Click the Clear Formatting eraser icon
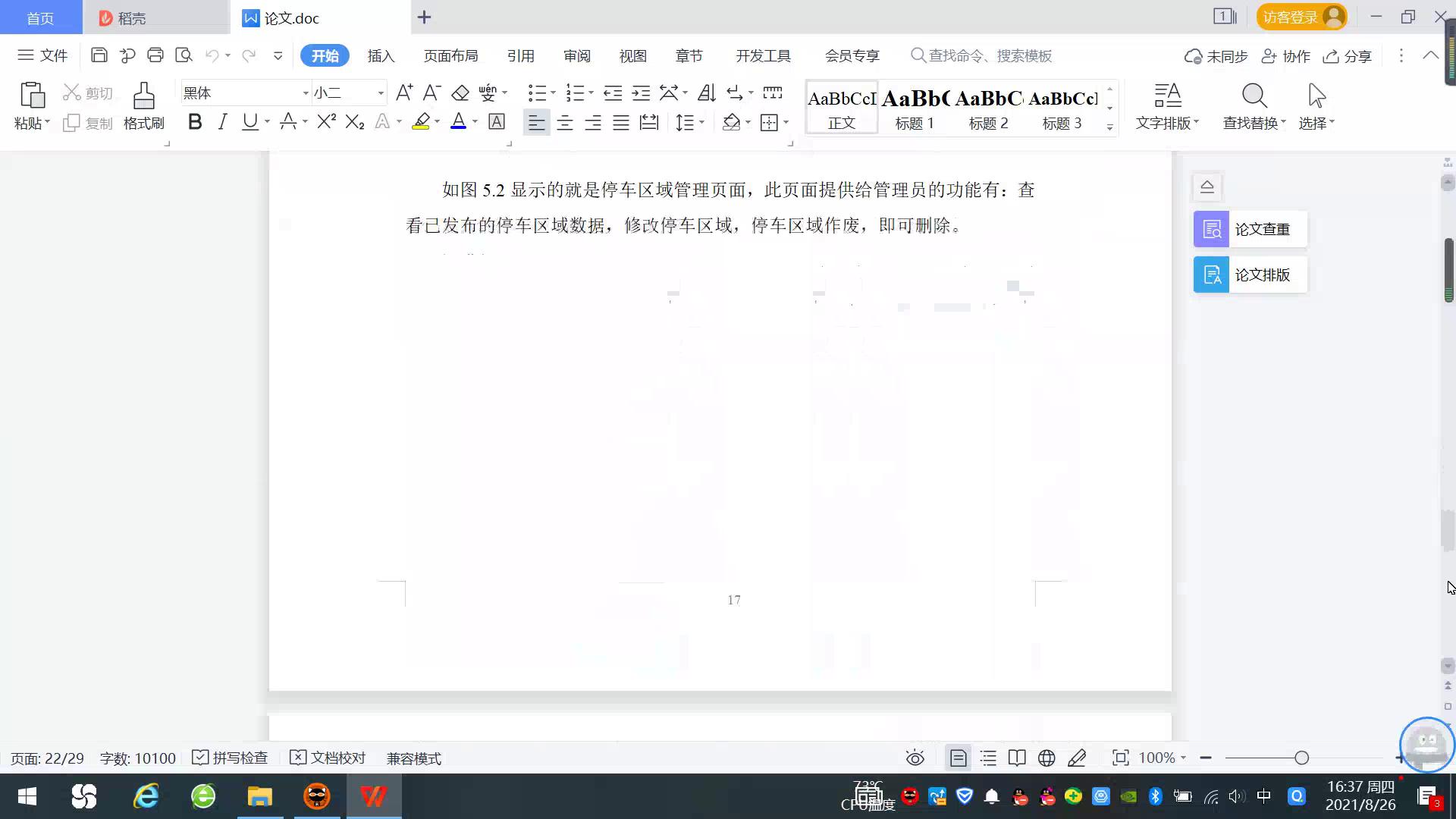This screenshot has height=819, width=1456. (460, 93)
